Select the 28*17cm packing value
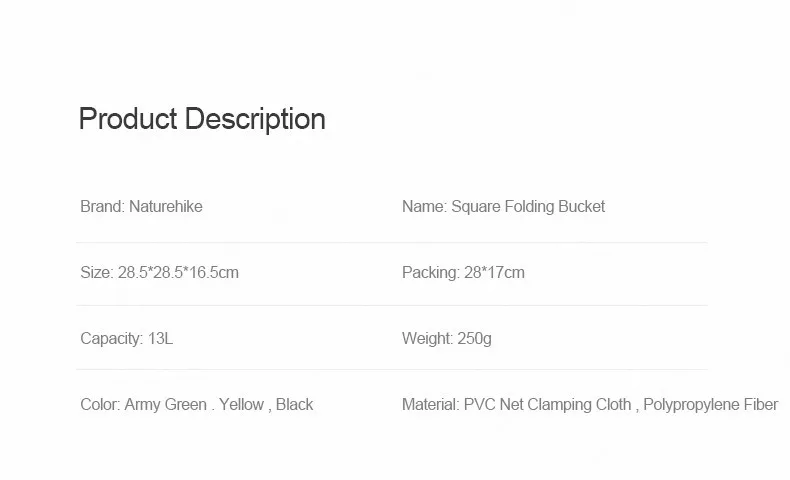Viewport: 790px width, 480px height. [494, 273]
